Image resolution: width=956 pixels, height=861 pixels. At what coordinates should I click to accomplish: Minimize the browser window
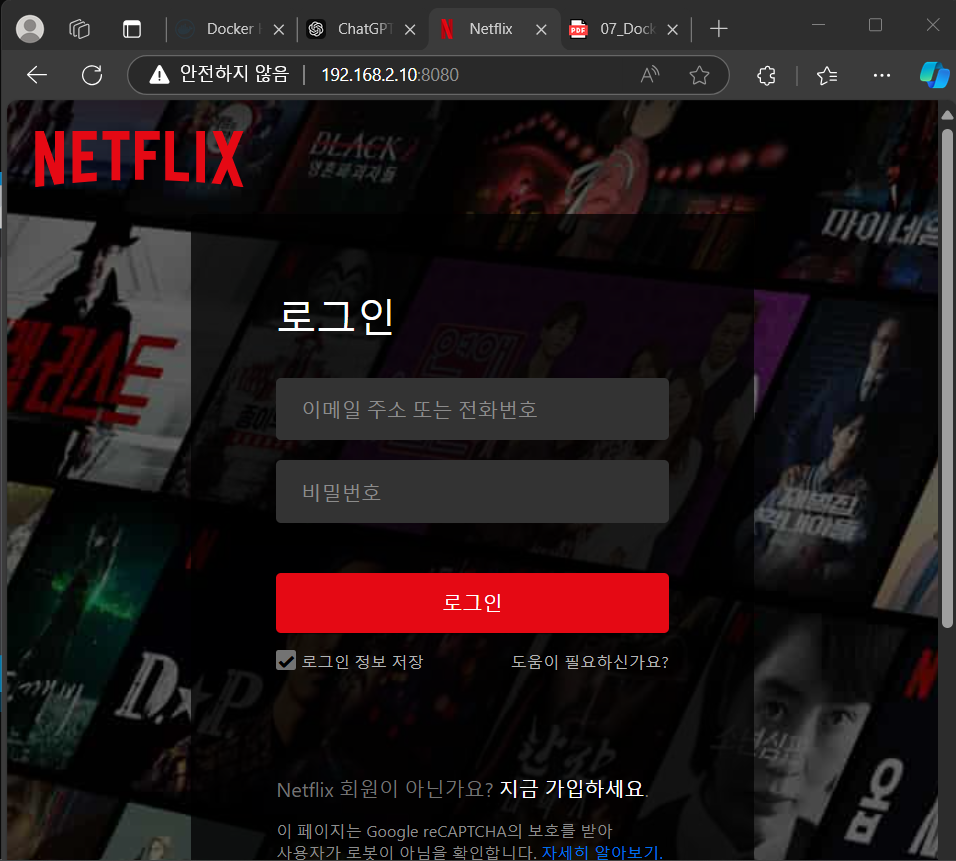point(819,25)
